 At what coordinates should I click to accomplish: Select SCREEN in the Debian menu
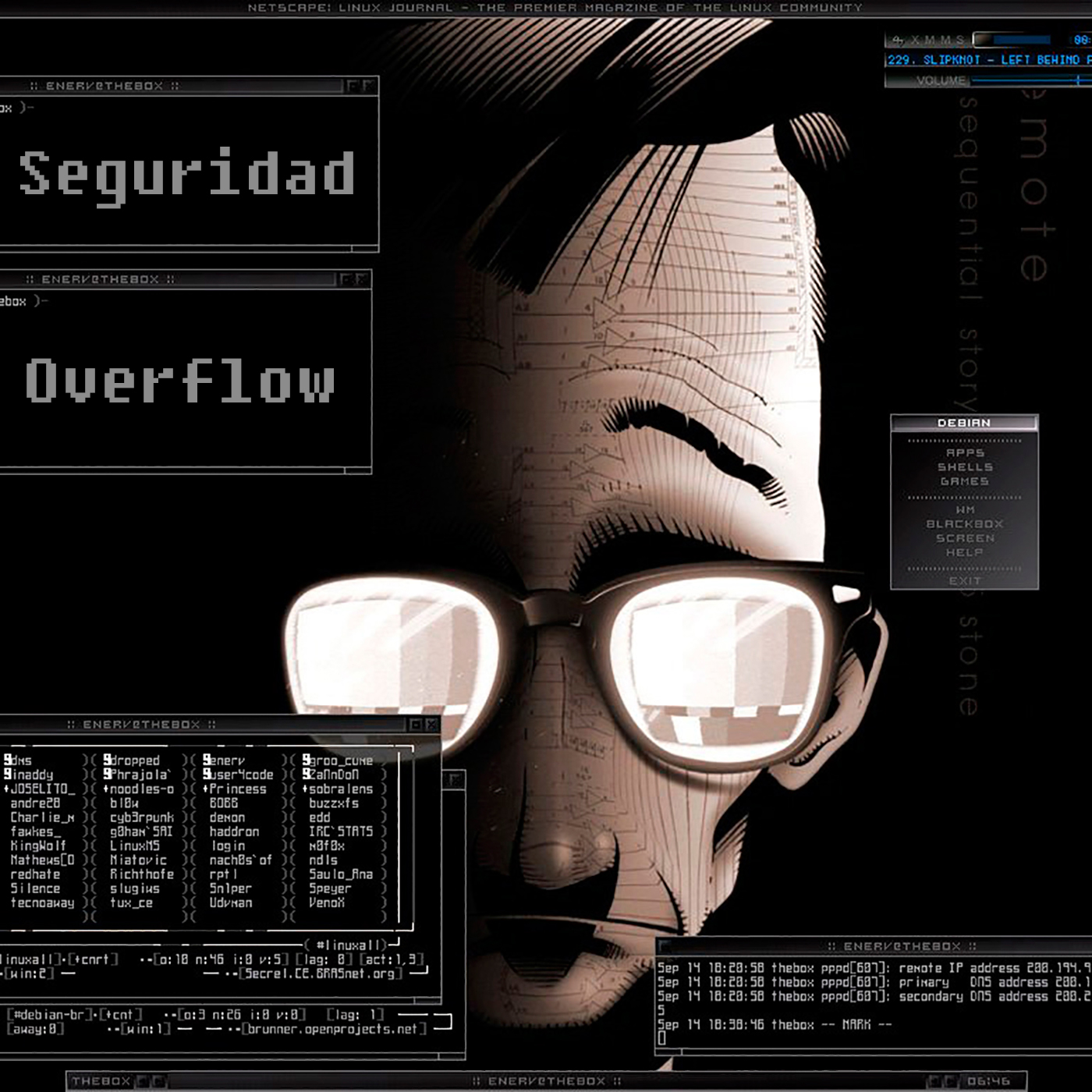pos(965,538)
